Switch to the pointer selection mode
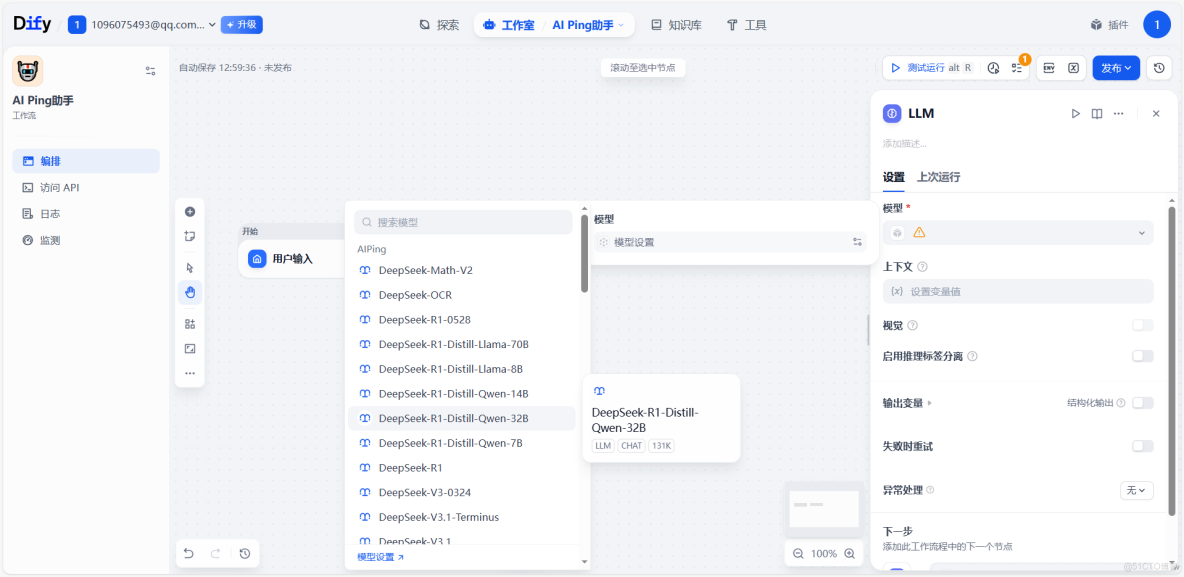The height and width of the screenshot is (577, 1184). (190, 267)
